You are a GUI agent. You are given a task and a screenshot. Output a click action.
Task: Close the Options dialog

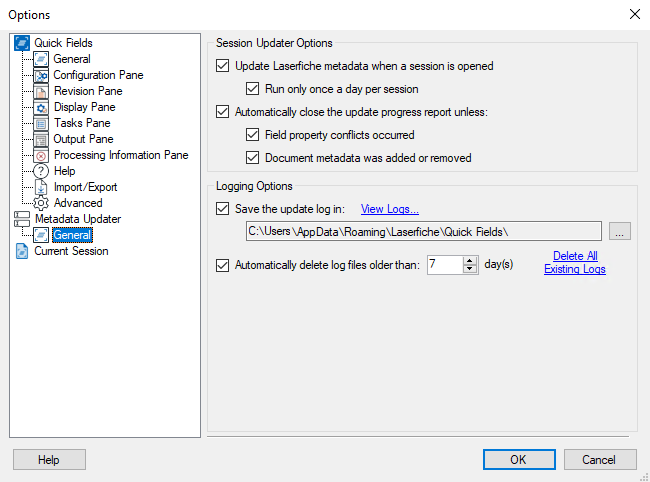[634, 15]
